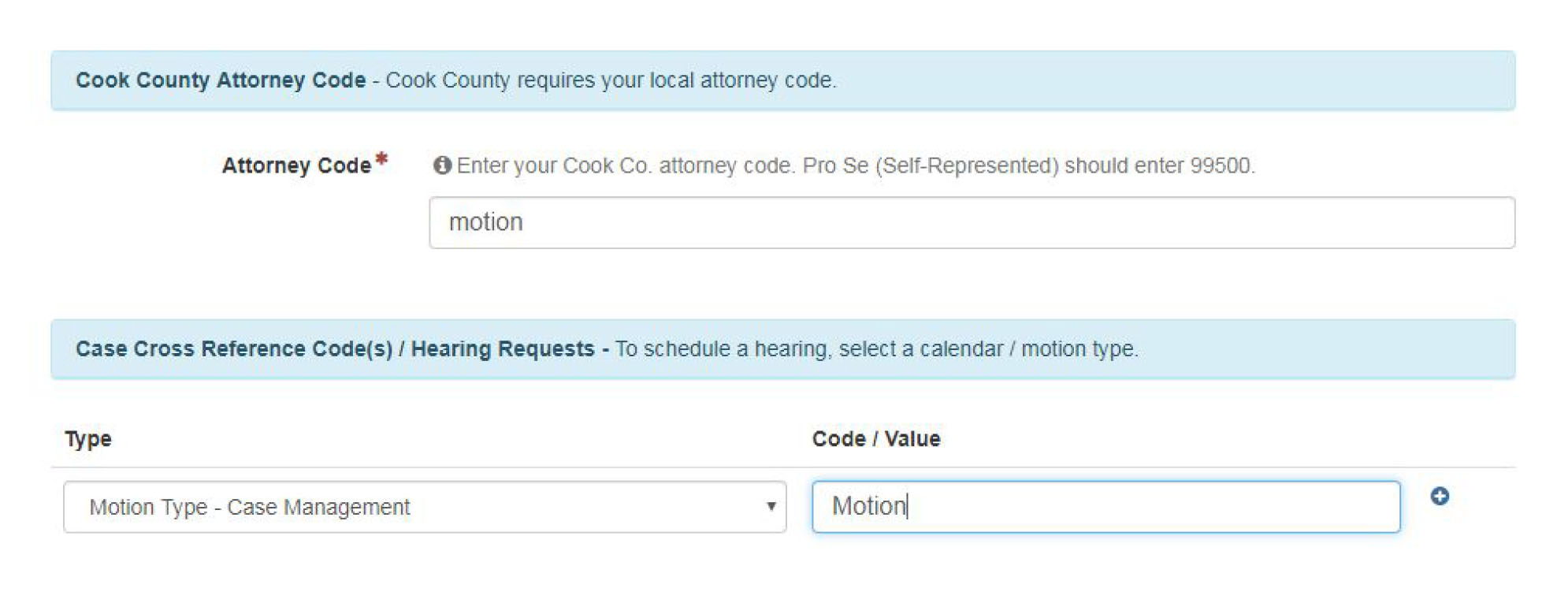
Task: Click the Motion text in the Code / Value box
Action: pos(869,507)
